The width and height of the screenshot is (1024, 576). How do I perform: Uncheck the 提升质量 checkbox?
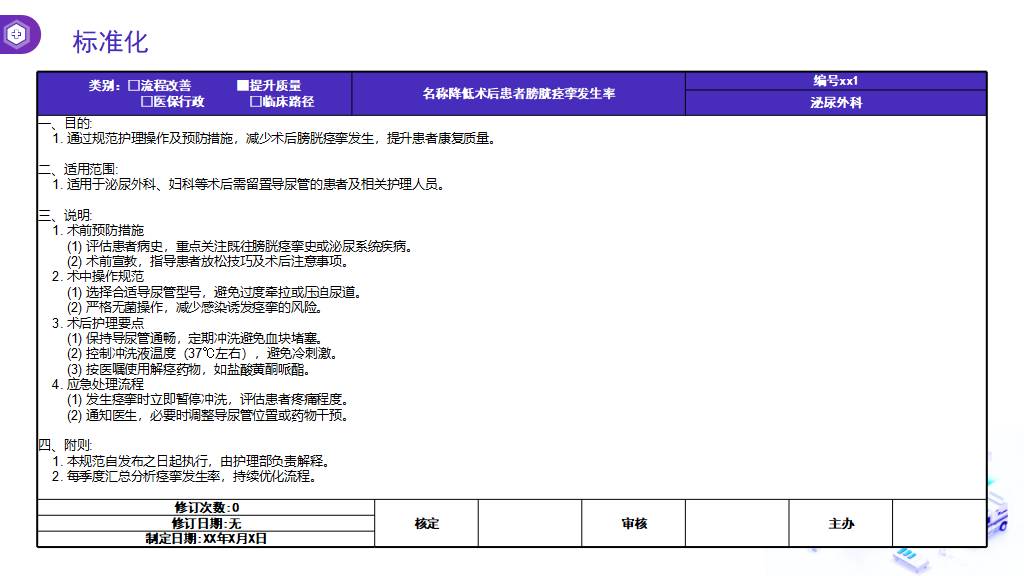point(242,86)
